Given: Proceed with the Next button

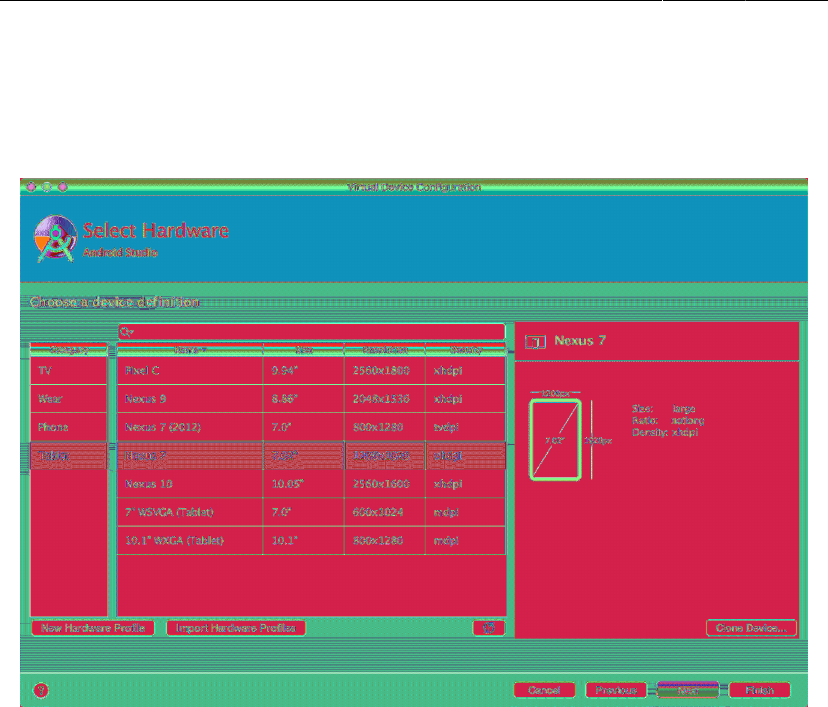Looking at the screenshot, I should coord(688,690).
